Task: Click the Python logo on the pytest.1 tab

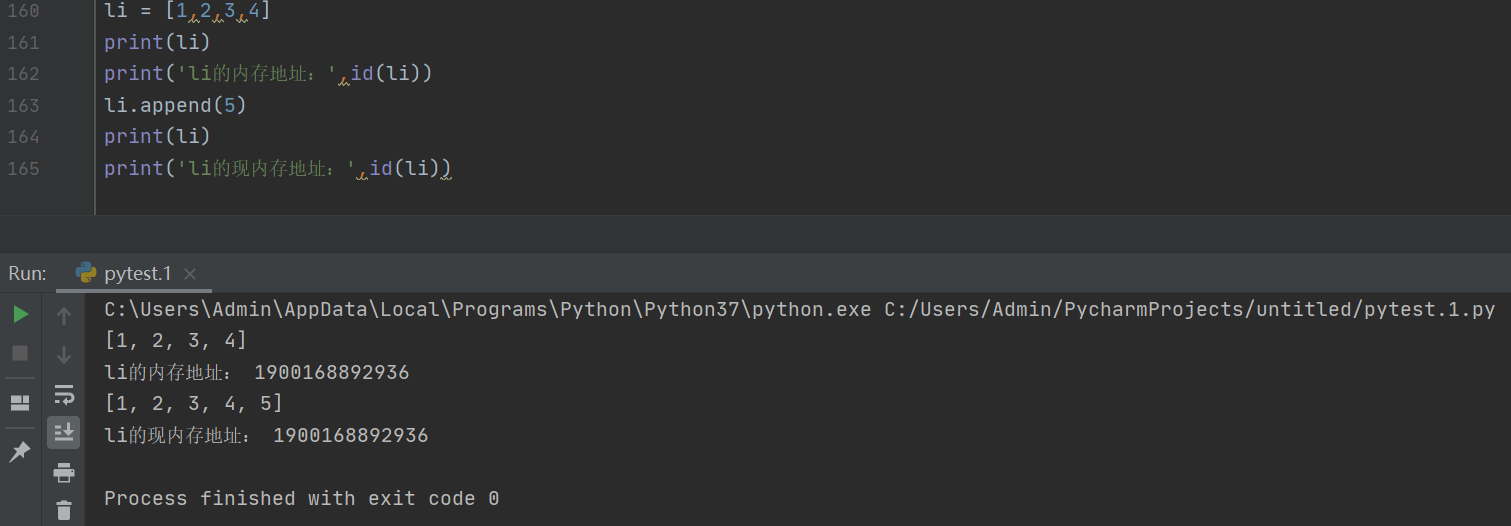Action: point(86,273)
